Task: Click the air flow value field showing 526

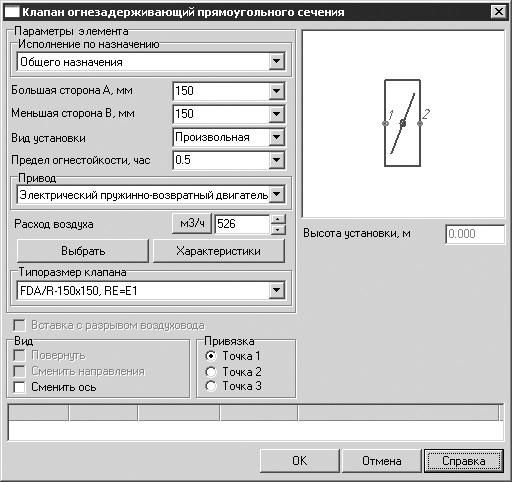Action: coord(242,224)
